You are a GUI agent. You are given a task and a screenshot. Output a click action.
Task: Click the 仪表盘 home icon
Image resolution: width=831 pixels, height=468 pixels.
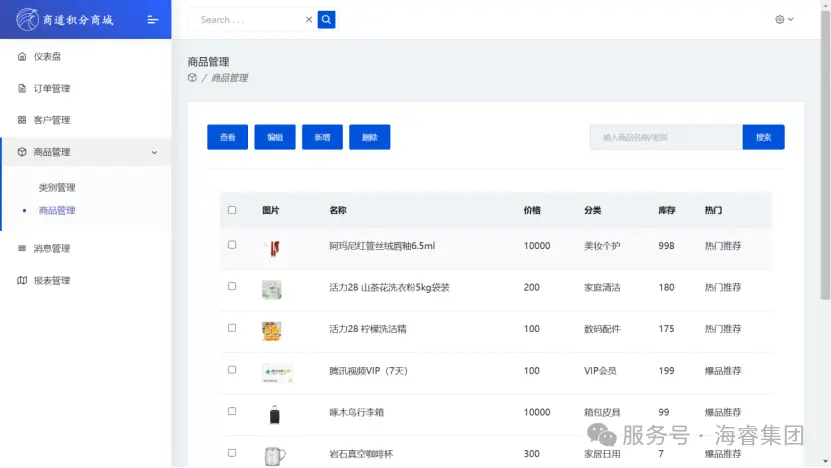coord(22,56)
